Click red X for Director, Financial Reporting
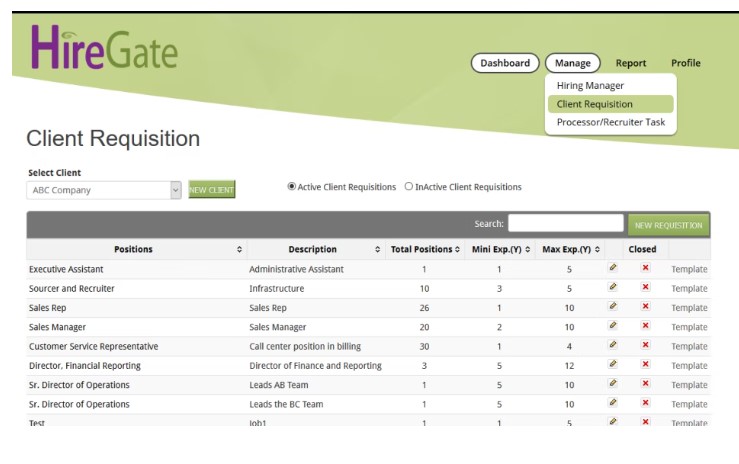 point(645,365)
